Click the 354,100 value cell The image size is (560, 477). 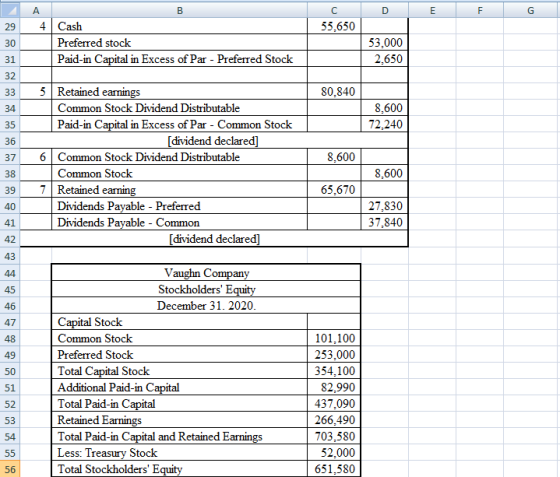click(334, 371)
